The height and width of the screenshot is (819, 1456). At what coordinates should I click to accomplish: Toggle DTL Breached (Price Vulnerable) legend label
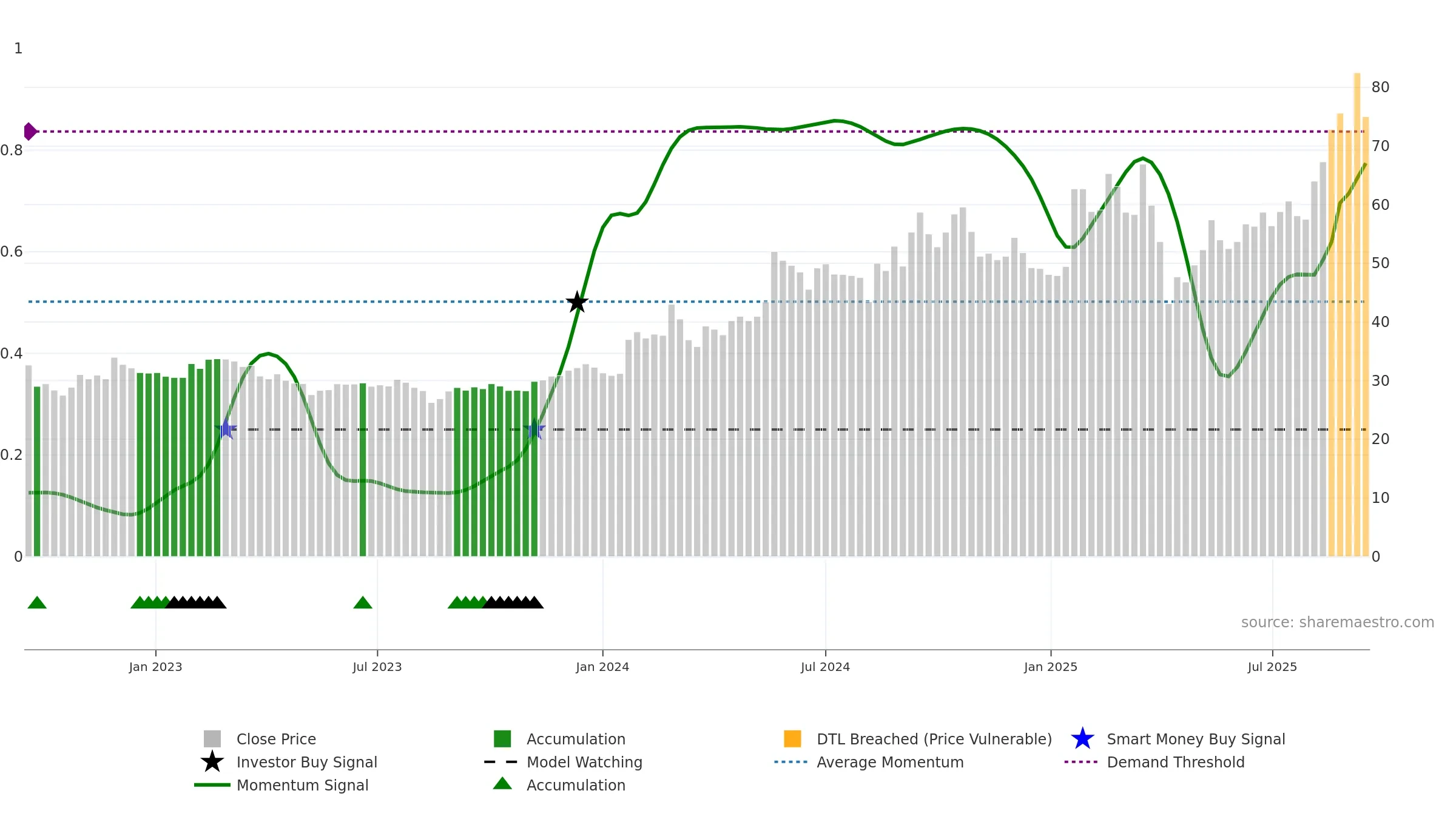[x=934, y=739]
